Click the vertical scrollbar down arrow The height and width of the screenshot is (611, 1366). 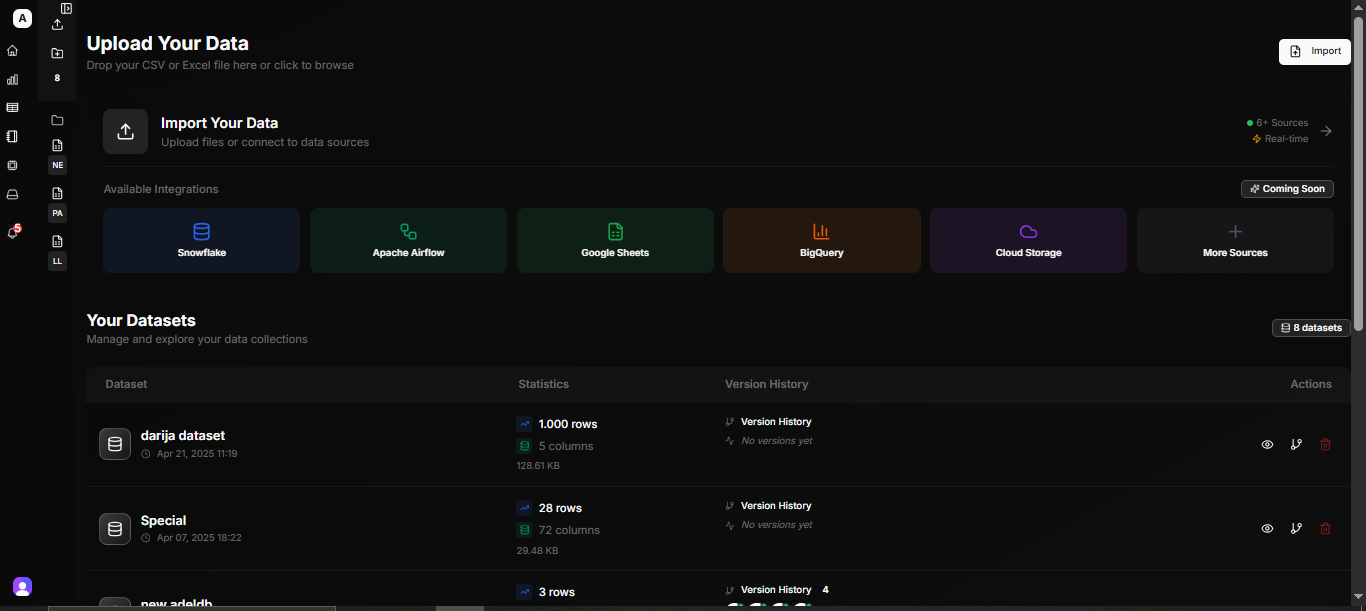click(1358, 603)
